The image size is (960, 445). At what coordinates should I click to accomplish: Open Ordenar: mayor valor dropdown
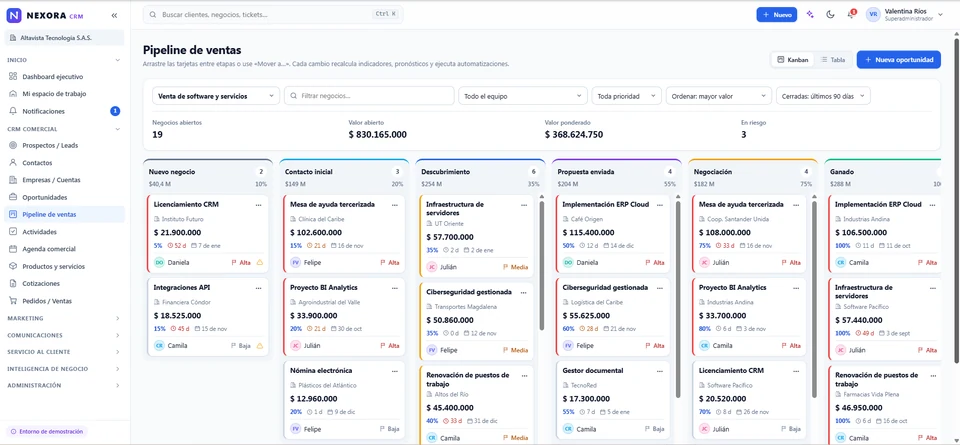point(719,95)
